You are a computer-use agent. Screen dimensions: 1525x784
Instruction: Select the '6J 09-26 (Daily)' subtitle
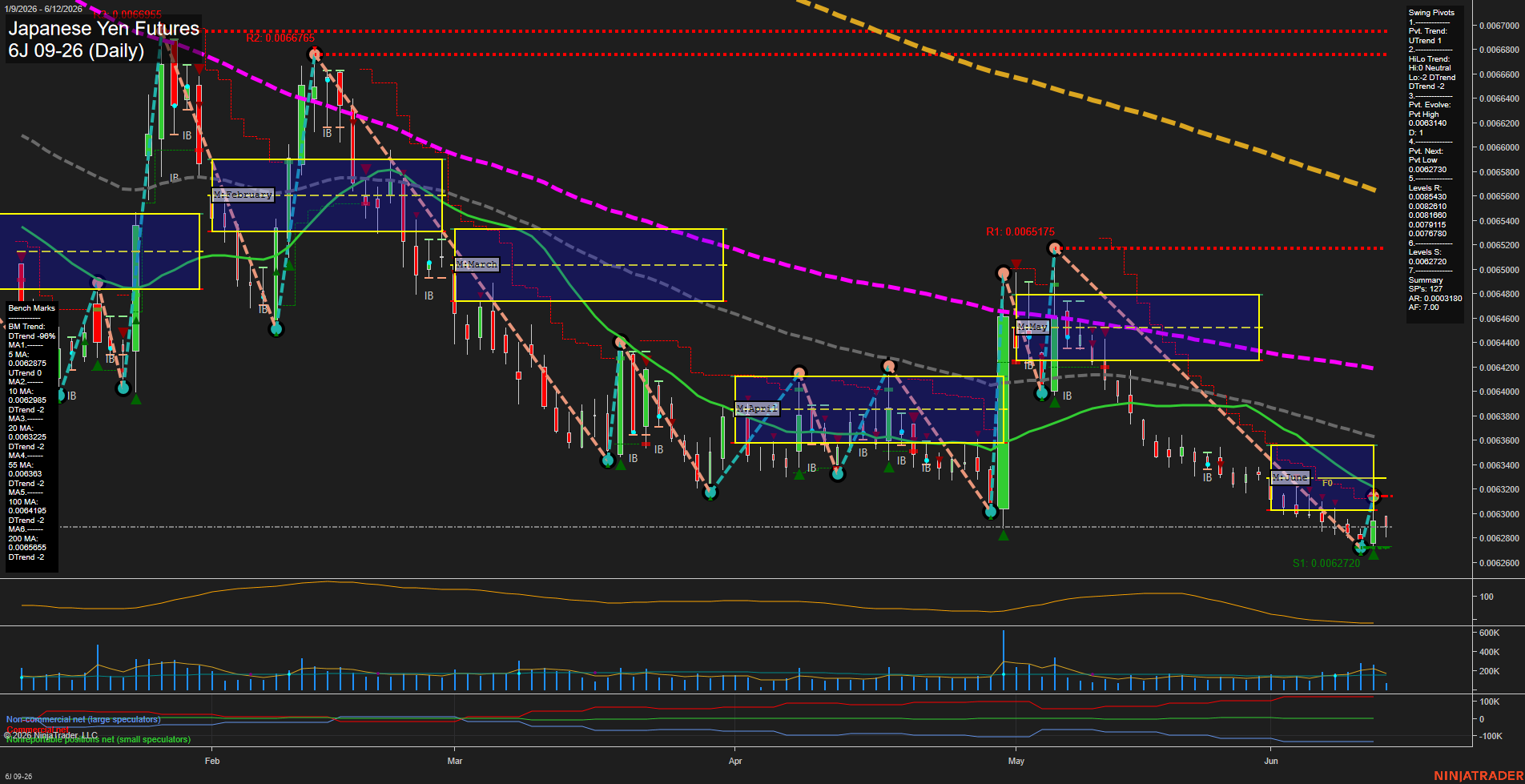pos(76,50)
